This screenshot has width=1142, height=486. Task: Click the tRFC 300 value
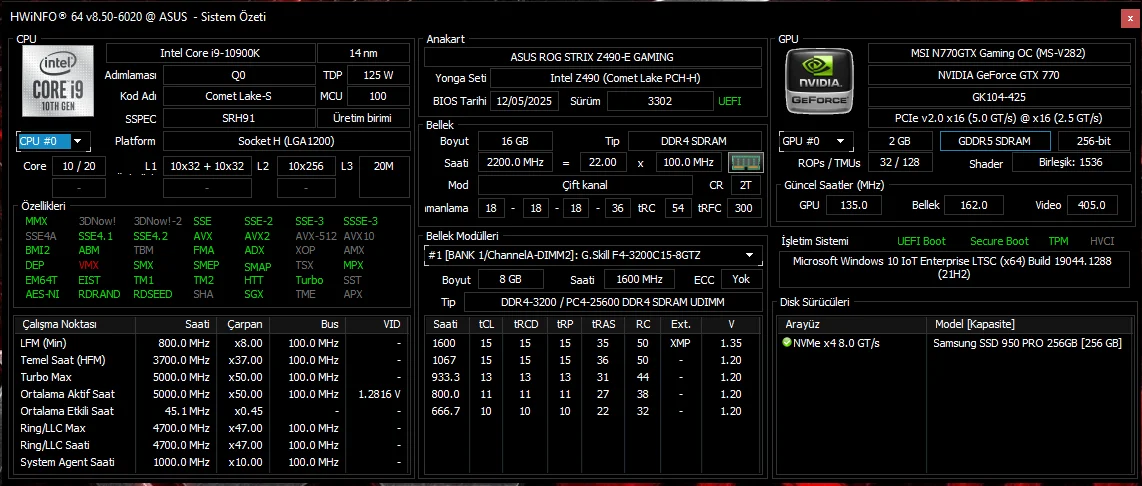[x=744, y=208]
